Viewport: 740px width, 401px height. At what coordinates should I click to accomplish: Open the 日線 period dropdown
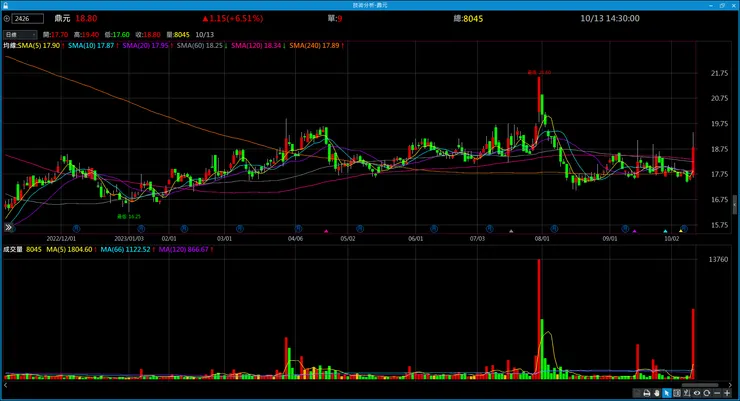tap(20, 34)
